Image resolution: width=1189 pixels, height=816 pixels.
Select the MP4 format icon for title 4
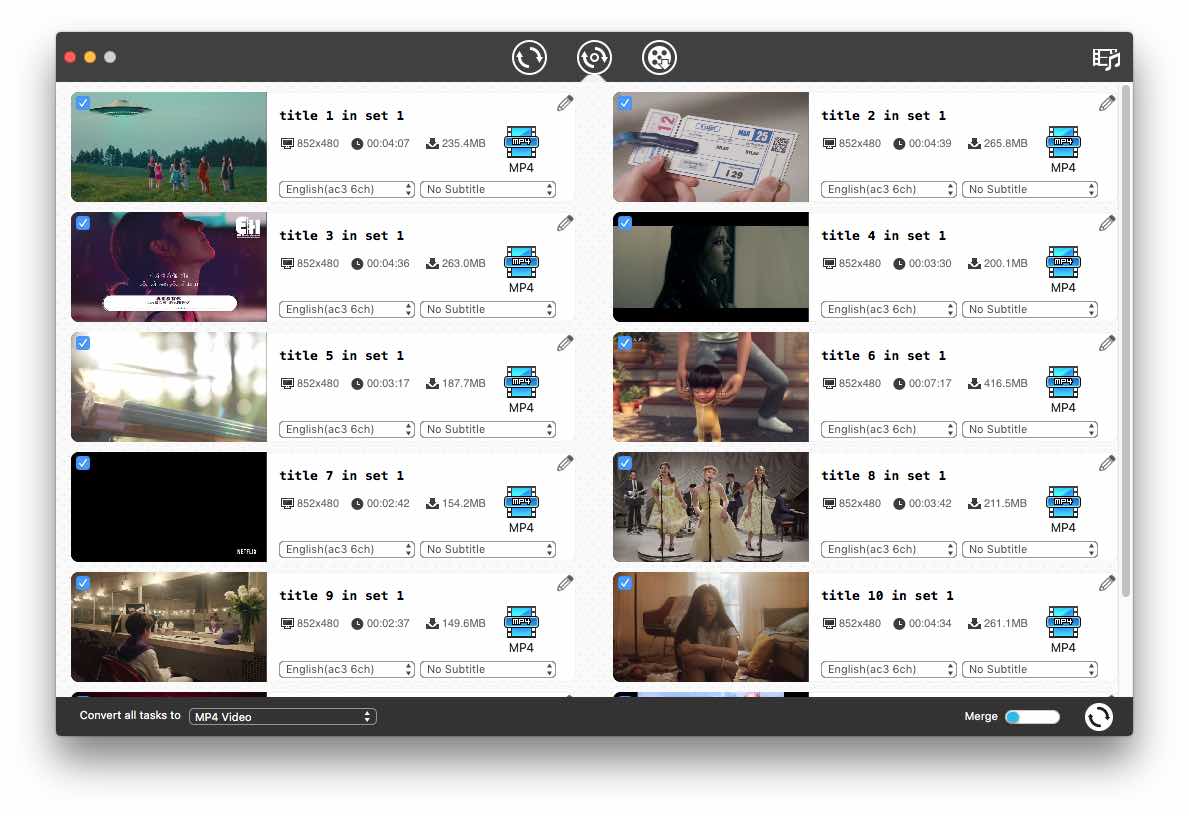1063,263
